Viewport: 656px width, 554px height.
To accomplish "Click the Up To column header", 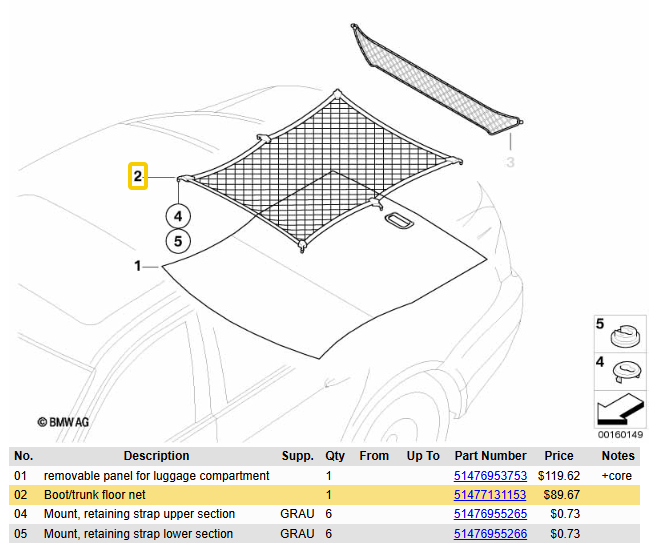I will click(x=423, y=456).
